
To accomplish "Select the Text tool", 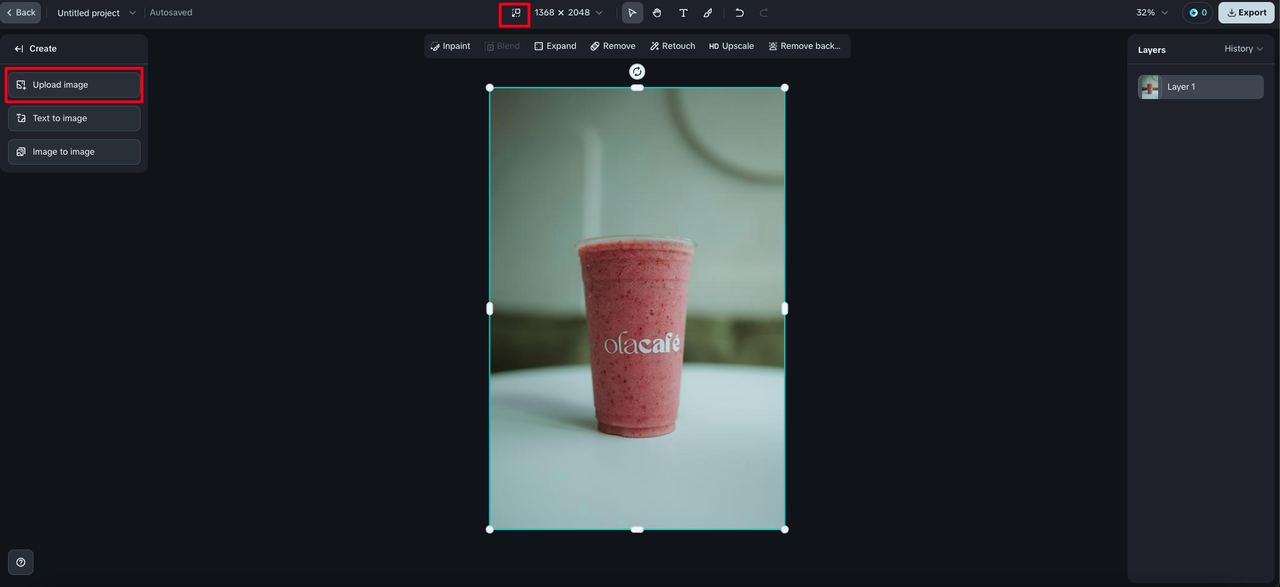I will tap(683, 13).
